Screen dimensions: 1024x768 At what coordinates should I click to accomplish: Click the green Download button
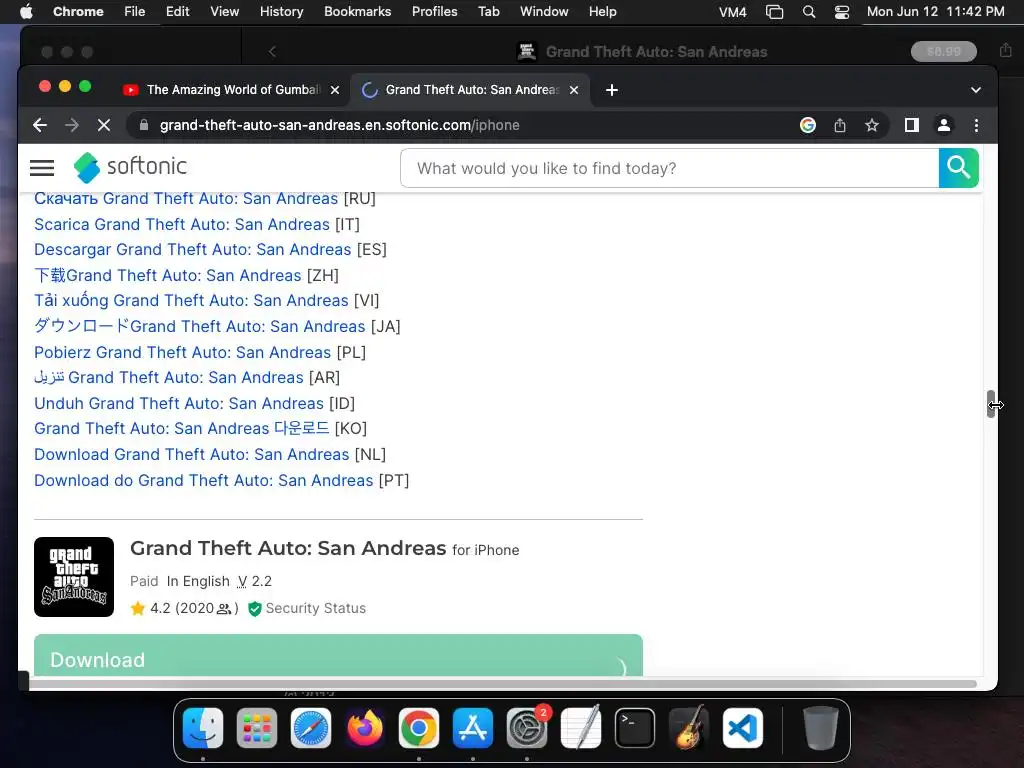338,655
